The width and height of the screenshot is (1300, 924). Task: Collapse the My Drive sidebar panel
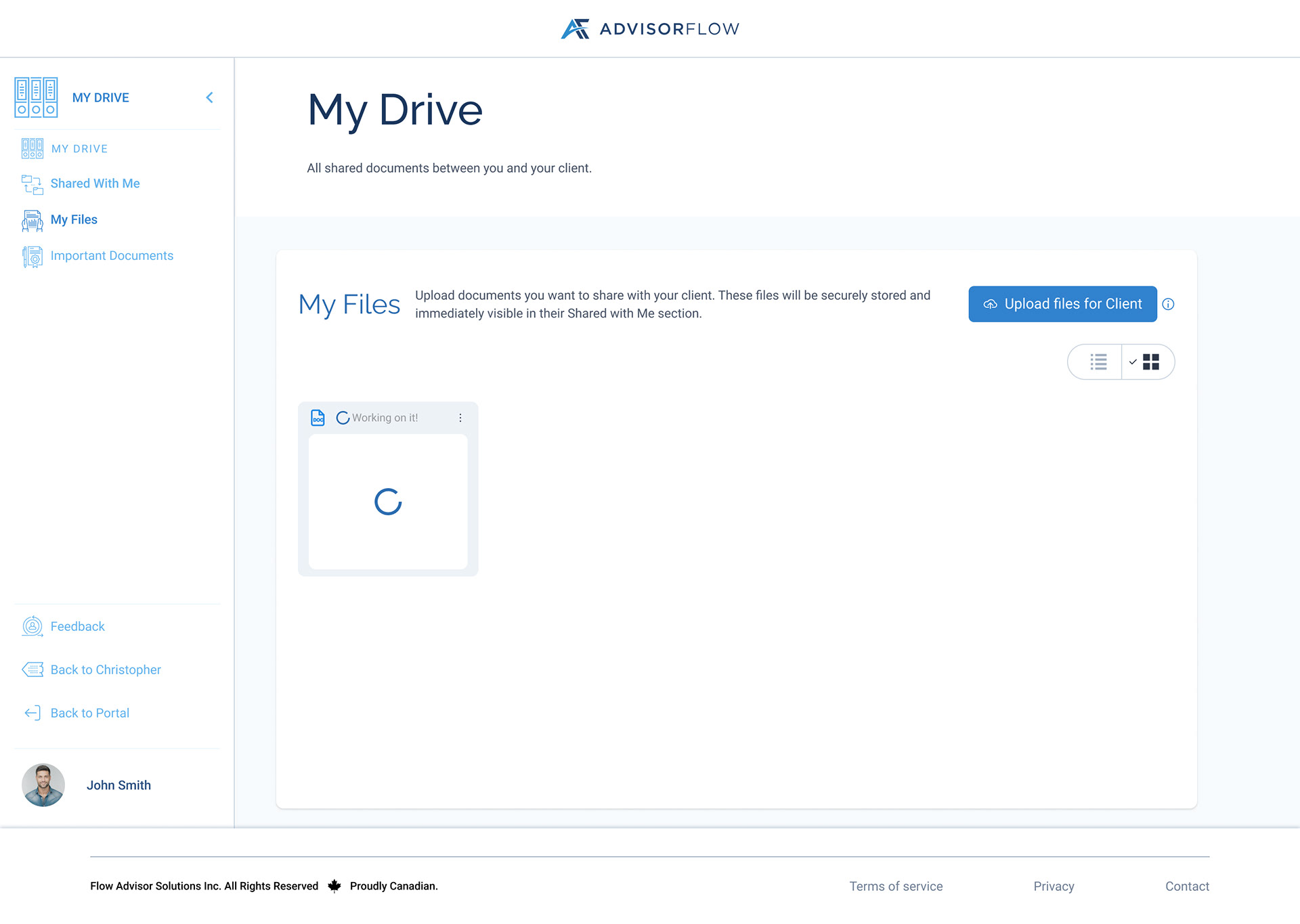pyautogui.click(x=209, y=97)
